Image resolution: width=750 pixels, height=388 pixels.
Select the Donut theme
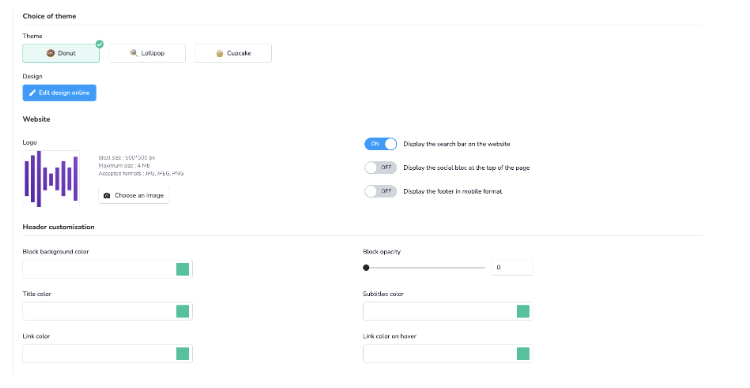pyautogui.click(x=61, y=54)
